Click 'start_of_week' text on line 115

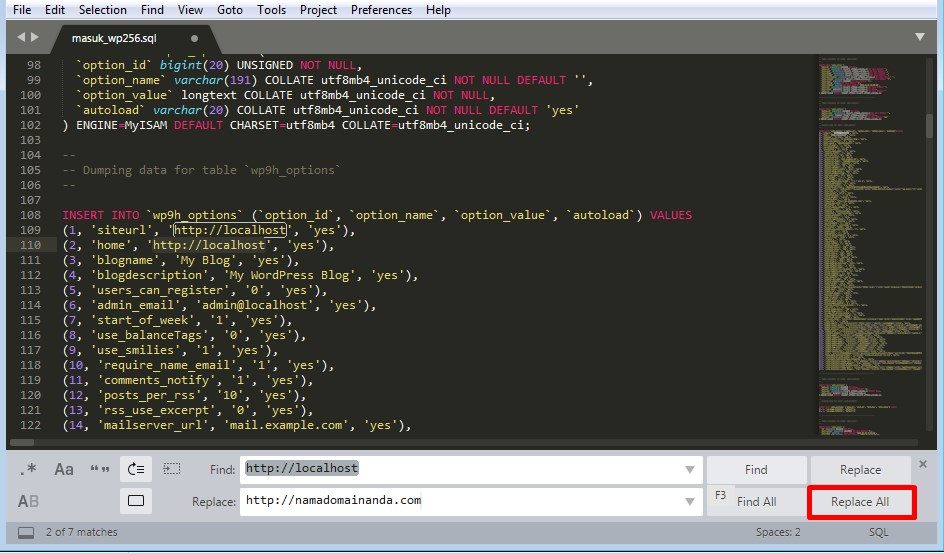pos(143,320)
